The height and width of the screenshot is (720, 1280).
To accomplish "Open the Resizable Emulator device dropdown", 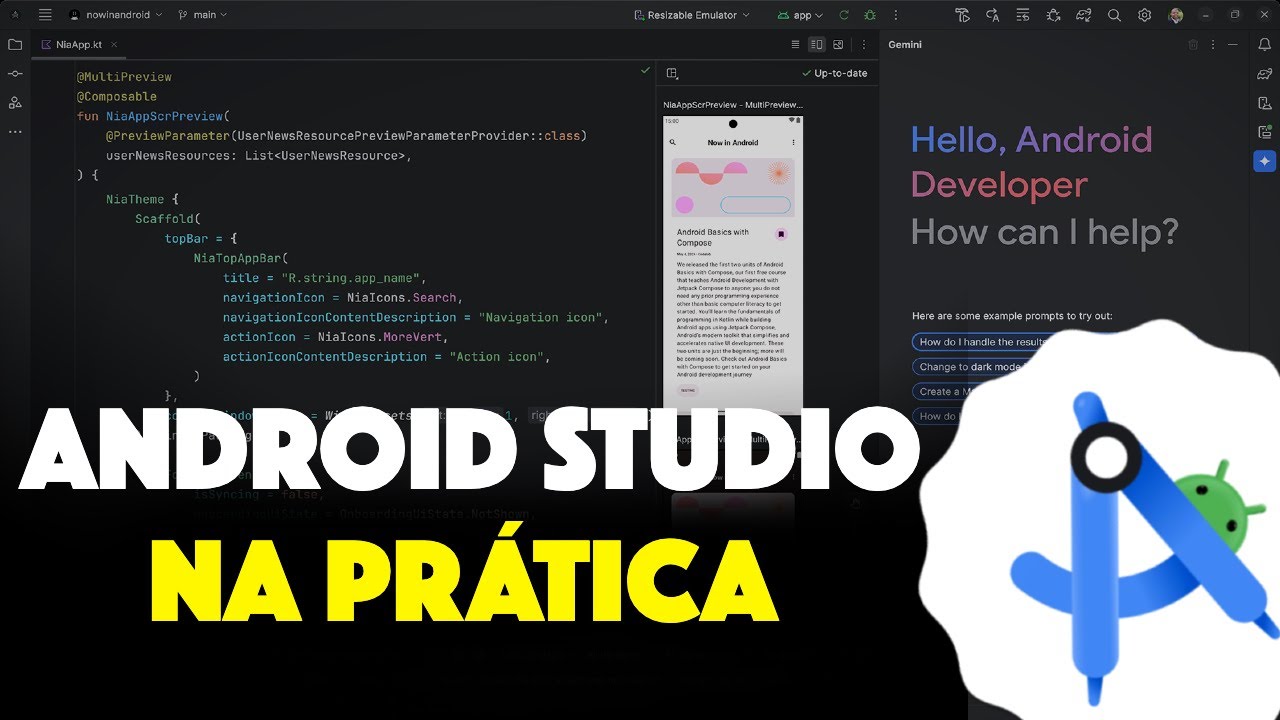I will pyautogui.click(x=692, y=15).
